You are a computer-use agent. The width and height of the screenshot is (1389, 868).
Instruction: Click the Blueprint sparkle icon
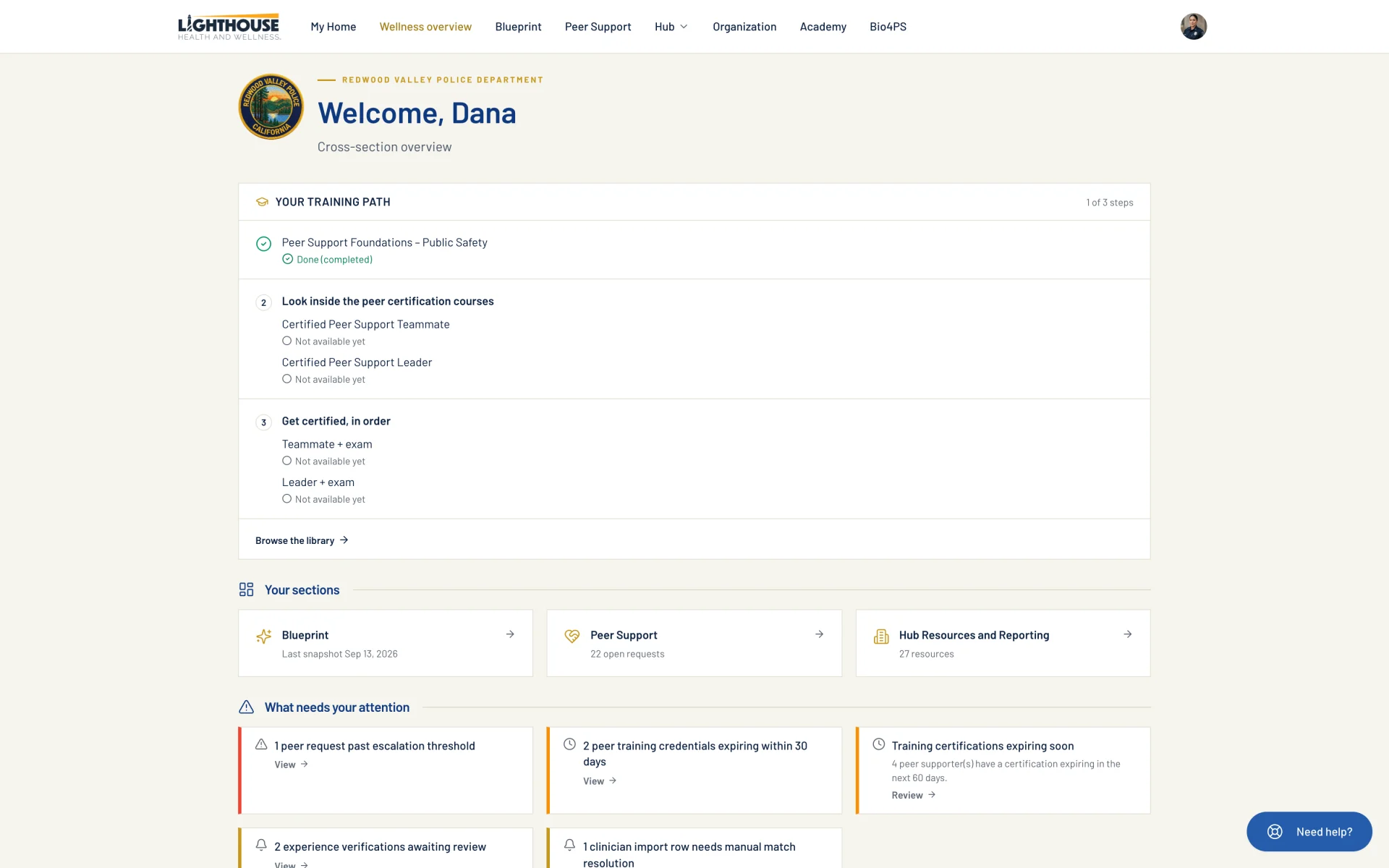(x=264, y=637)
